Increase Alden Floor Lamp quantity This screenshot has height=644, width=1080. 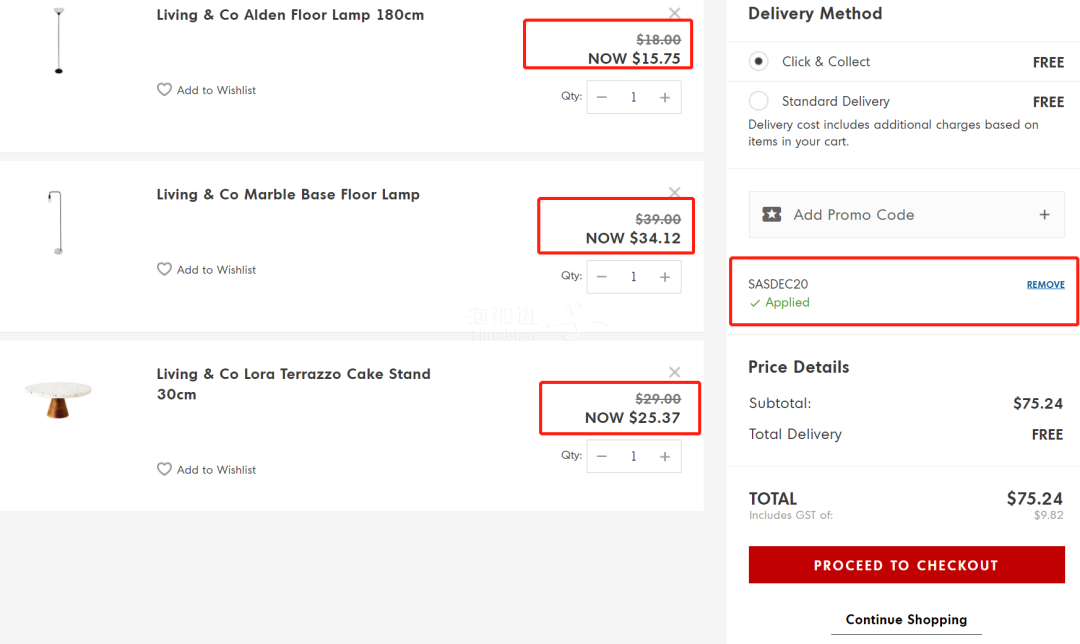pos(665,97)
